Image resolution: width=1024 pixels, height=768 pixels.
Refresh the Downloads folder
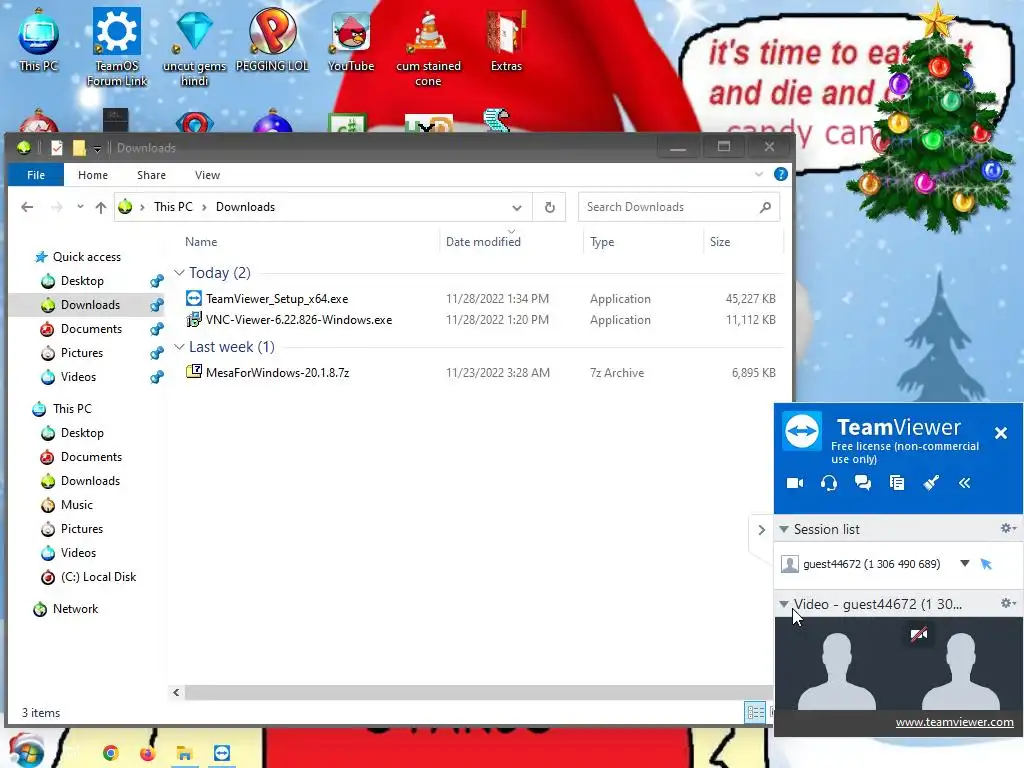point(549,207)
